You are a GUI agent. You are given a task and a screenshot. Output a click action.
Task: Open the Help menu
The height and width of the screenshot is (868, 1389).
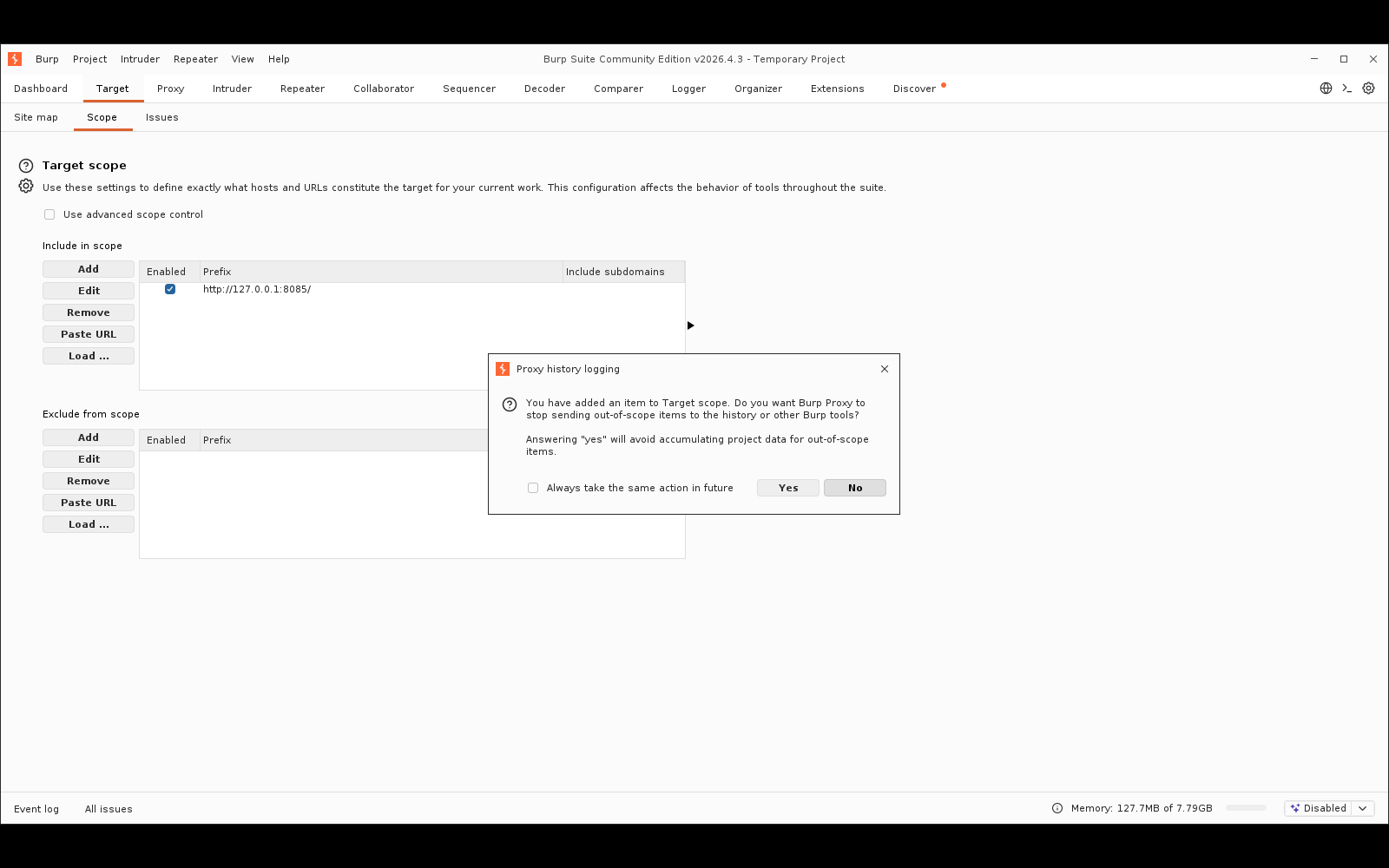click(279, 59)
